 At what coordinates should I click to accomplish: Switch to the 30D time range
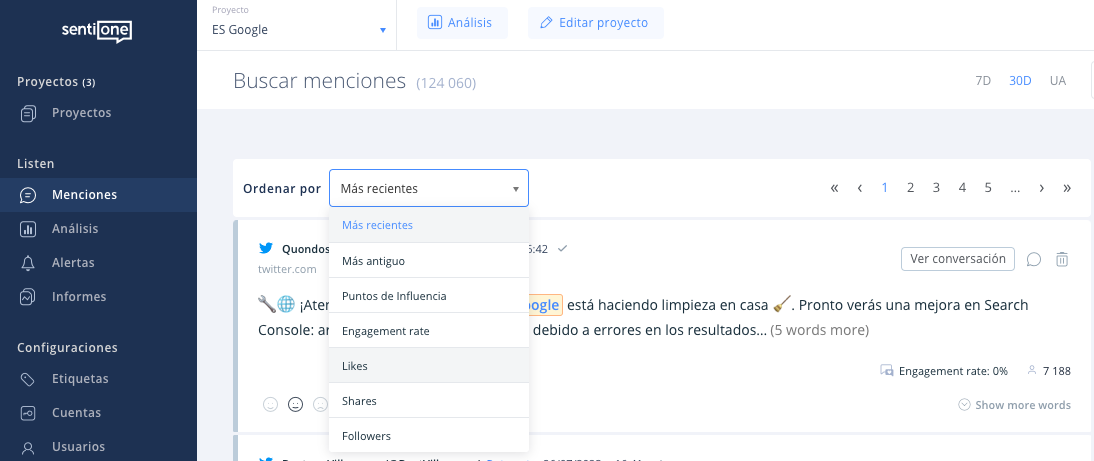(x=1020, y=81)
